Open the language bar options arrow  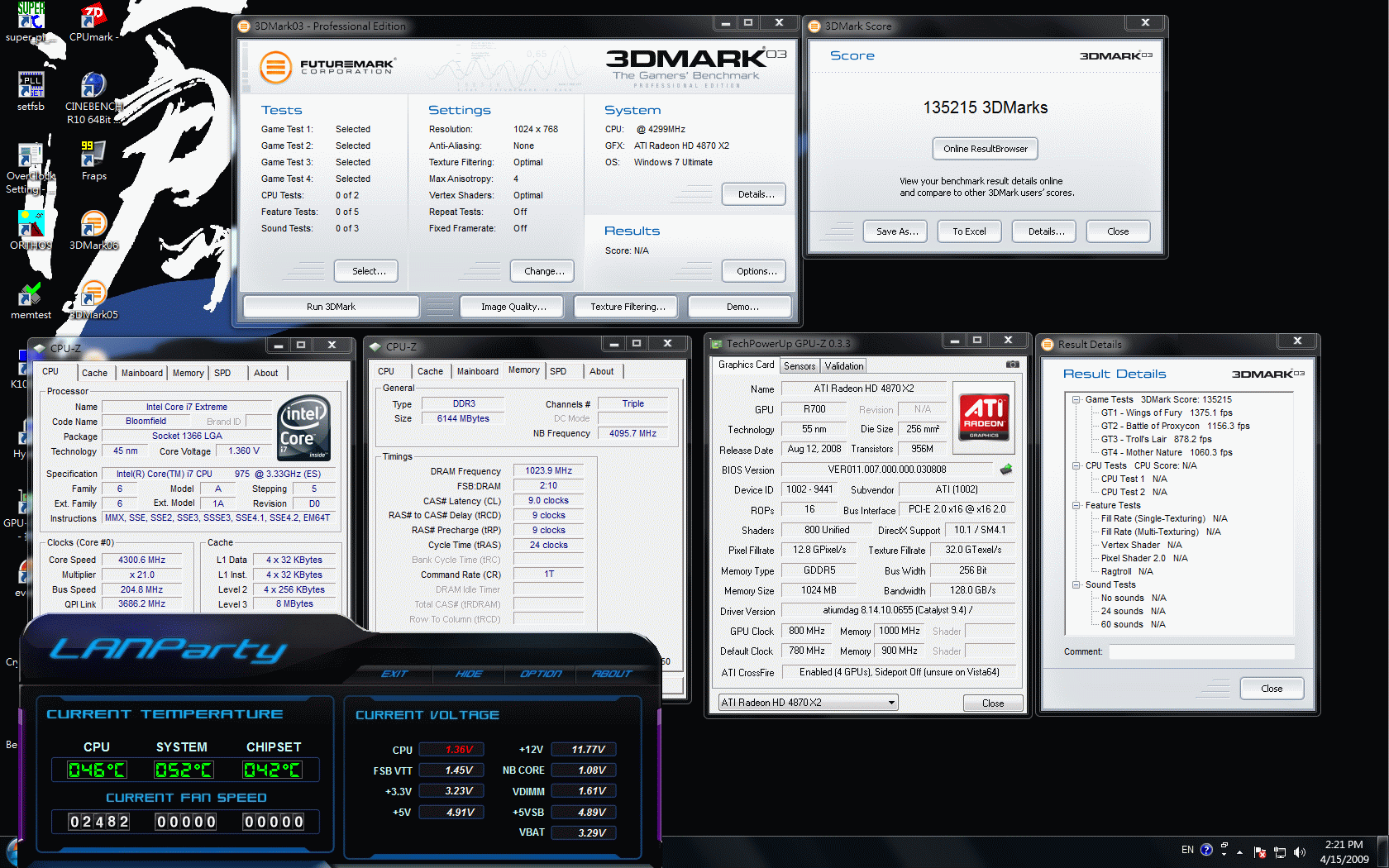point(1224,853)
